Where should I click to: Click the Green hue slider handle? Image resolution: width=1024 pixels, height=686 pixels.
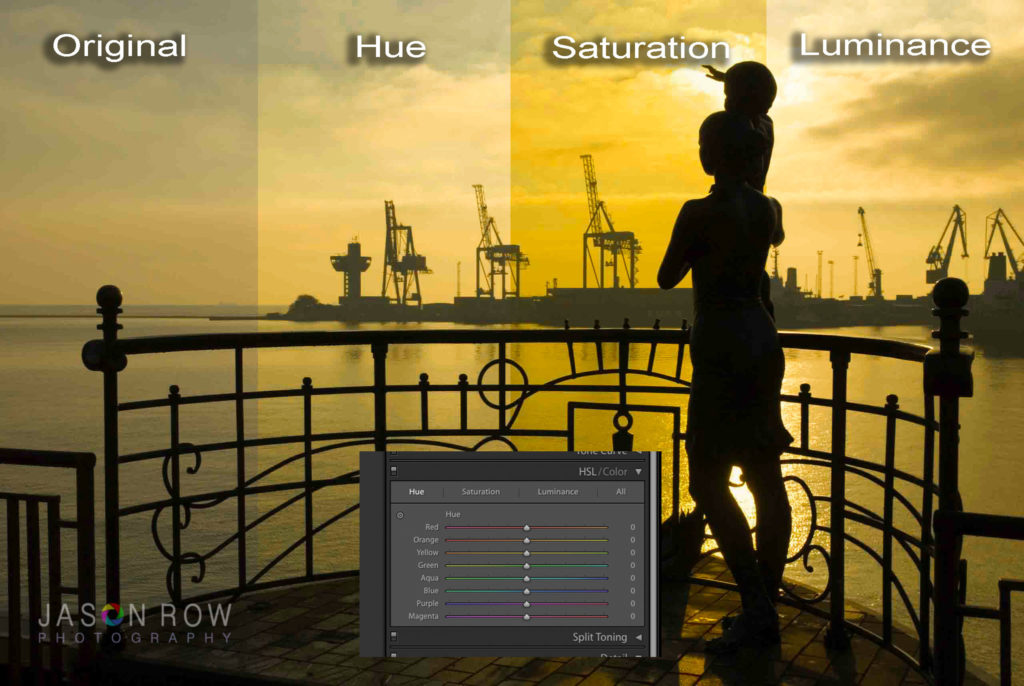[x=526, y=565]
